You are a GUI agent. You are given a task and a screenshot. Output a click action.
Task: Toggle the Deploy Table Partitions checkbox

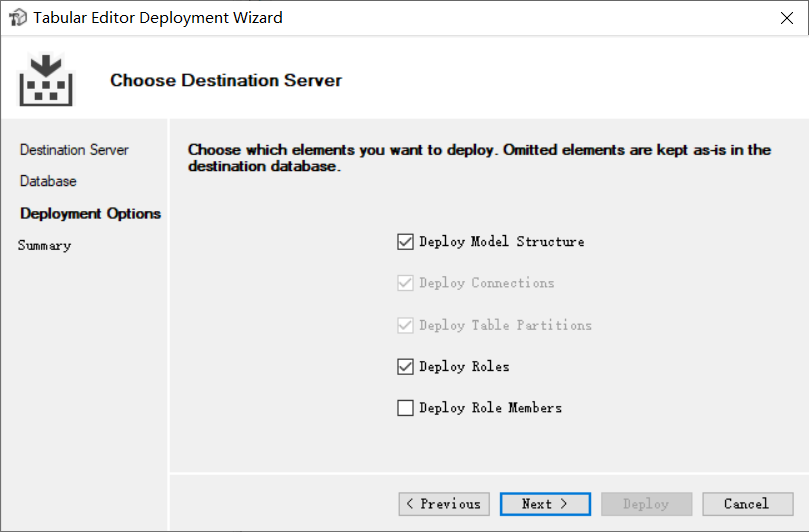405,325
